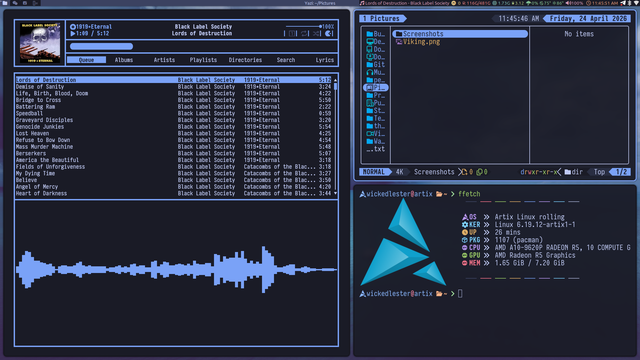Click the pe… folder in Yazi sidebar
This screenshot has width=640, height=360.
[376, 80]
